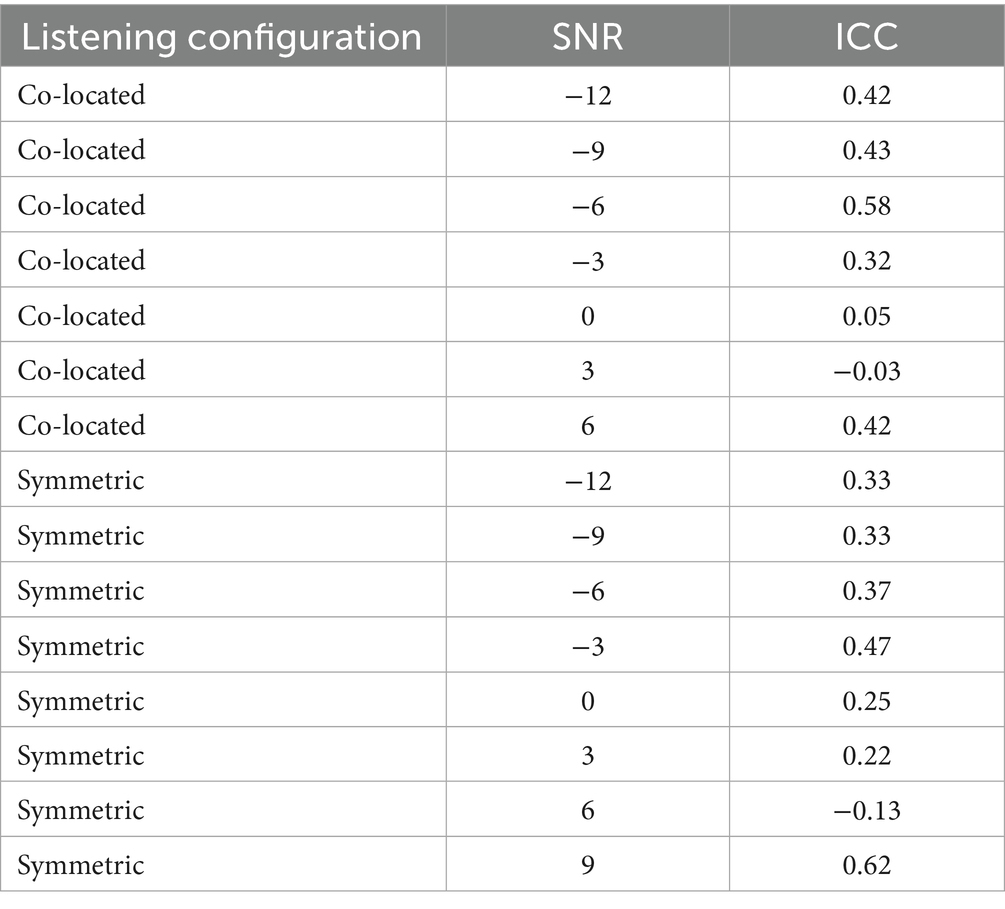Select the ICC value 0.47 cell

point(866,646)
